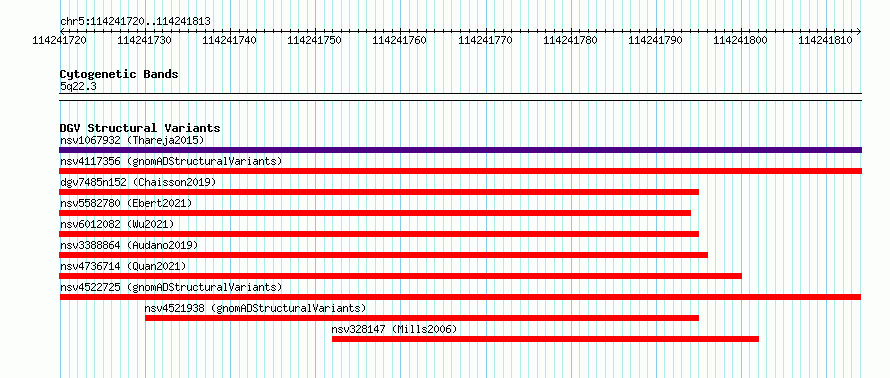Click the red bar under nsv6012082

click(x=379, y=234)
